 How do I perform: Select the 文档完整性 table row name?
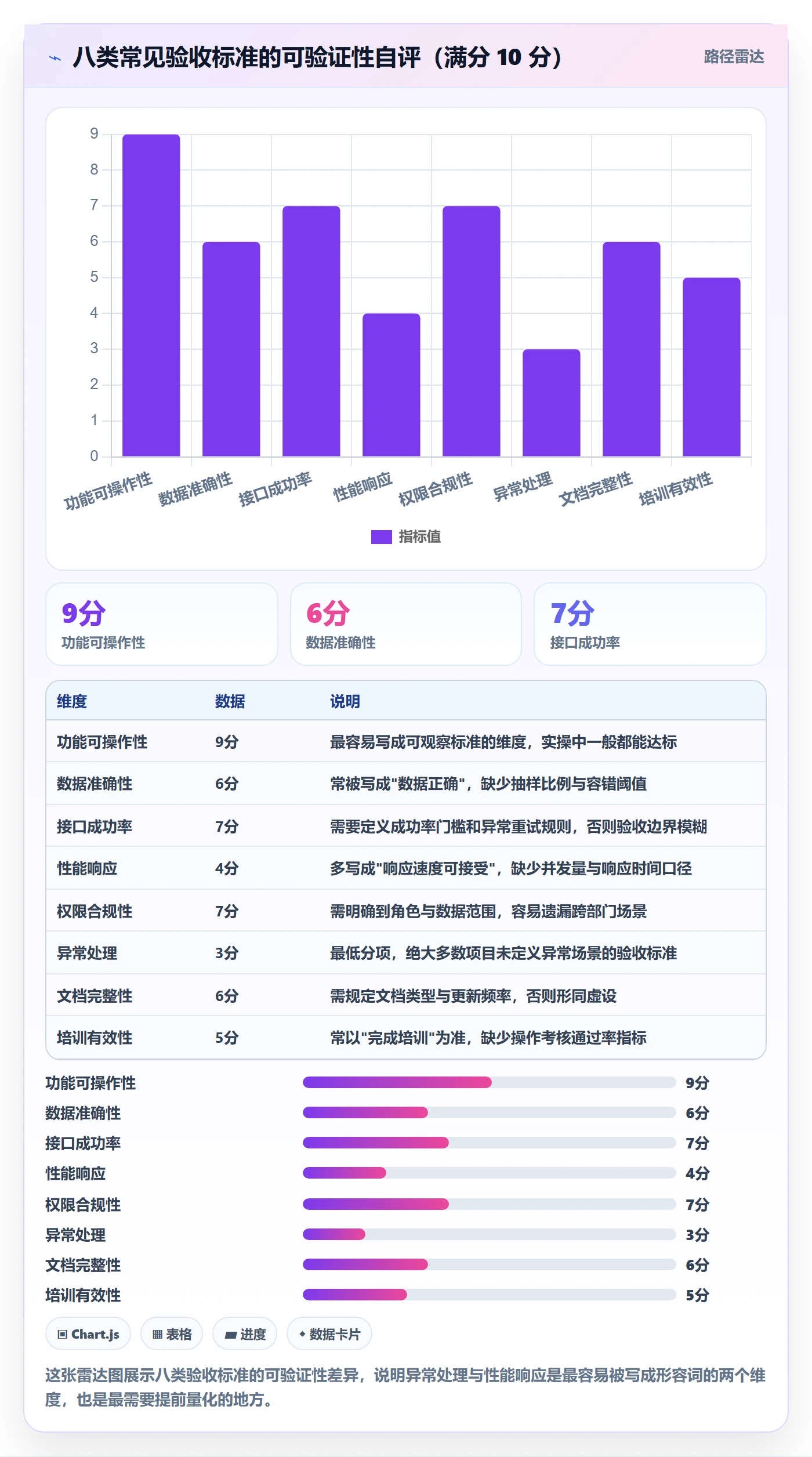coord(95,996)
